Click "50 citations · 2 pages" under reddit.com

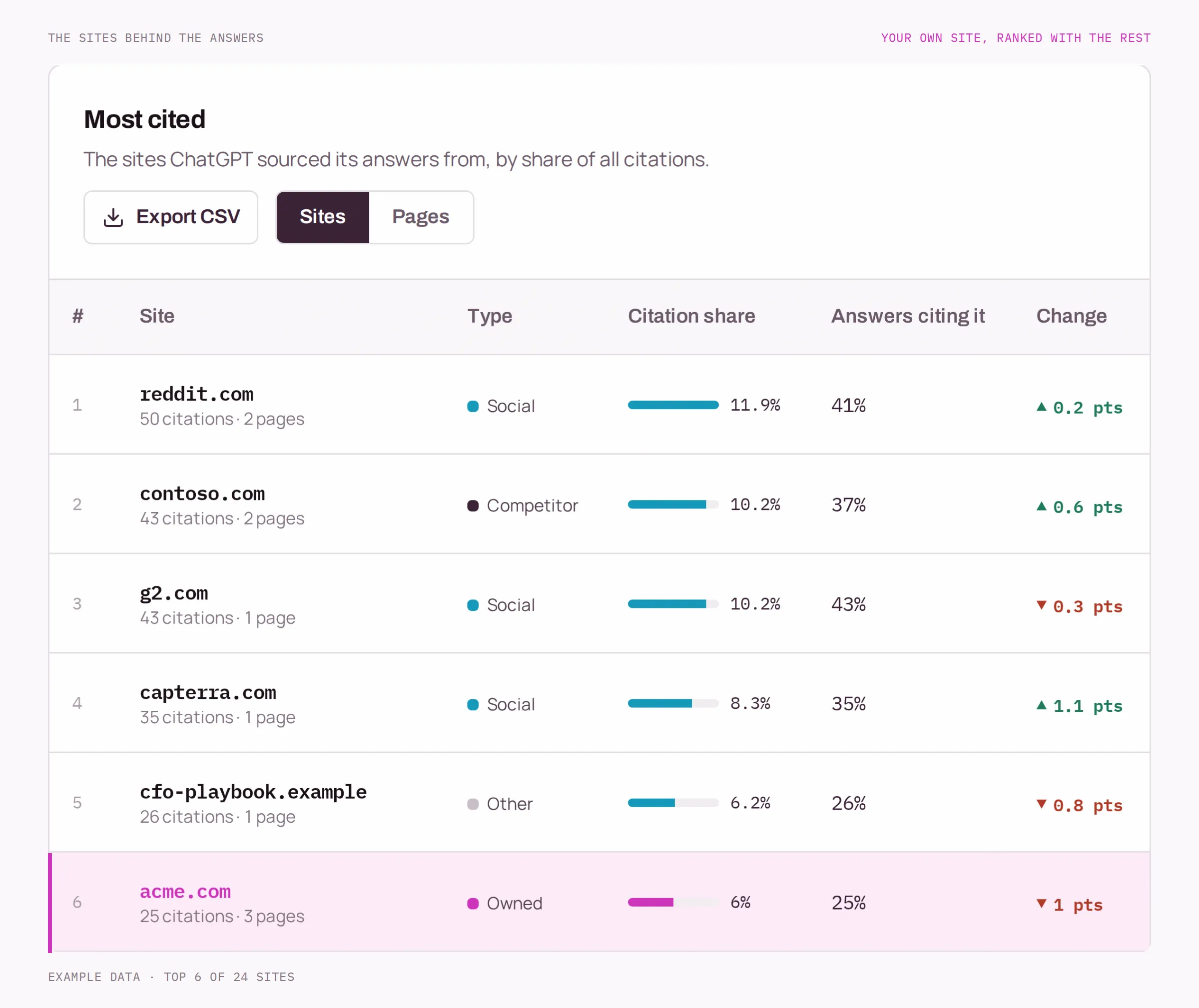tap(222, 420)
